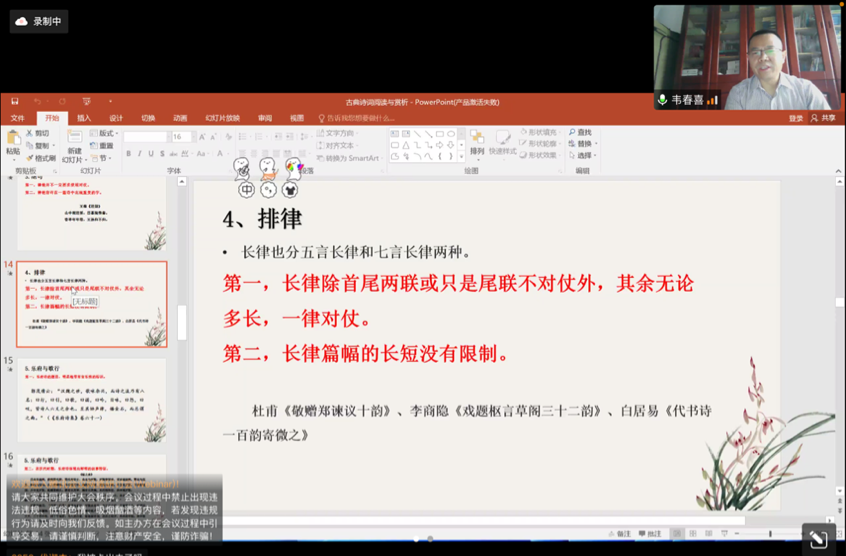Open the 版式 (Layout) dropdown
This screenshot has height=556, width=846.
pyautogui.click(x=104, y=133)
